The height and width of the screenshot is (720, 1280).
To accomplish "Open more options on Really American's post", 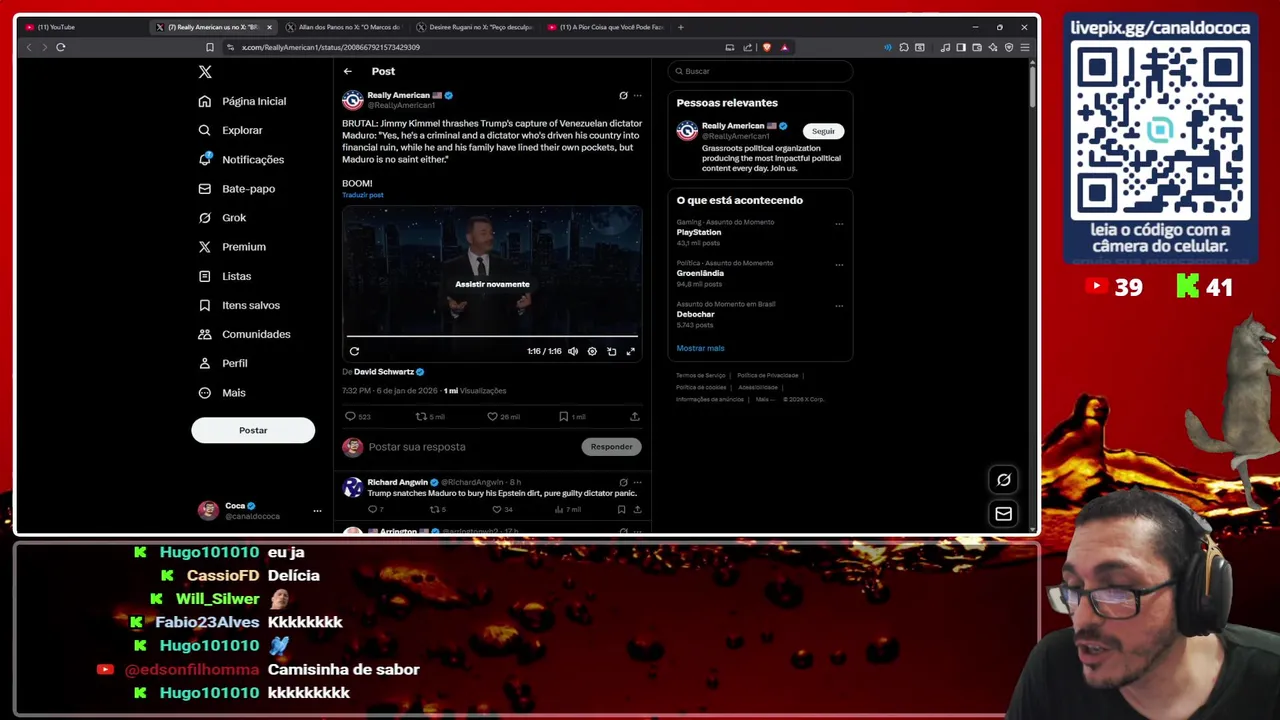I will point(637,95).
